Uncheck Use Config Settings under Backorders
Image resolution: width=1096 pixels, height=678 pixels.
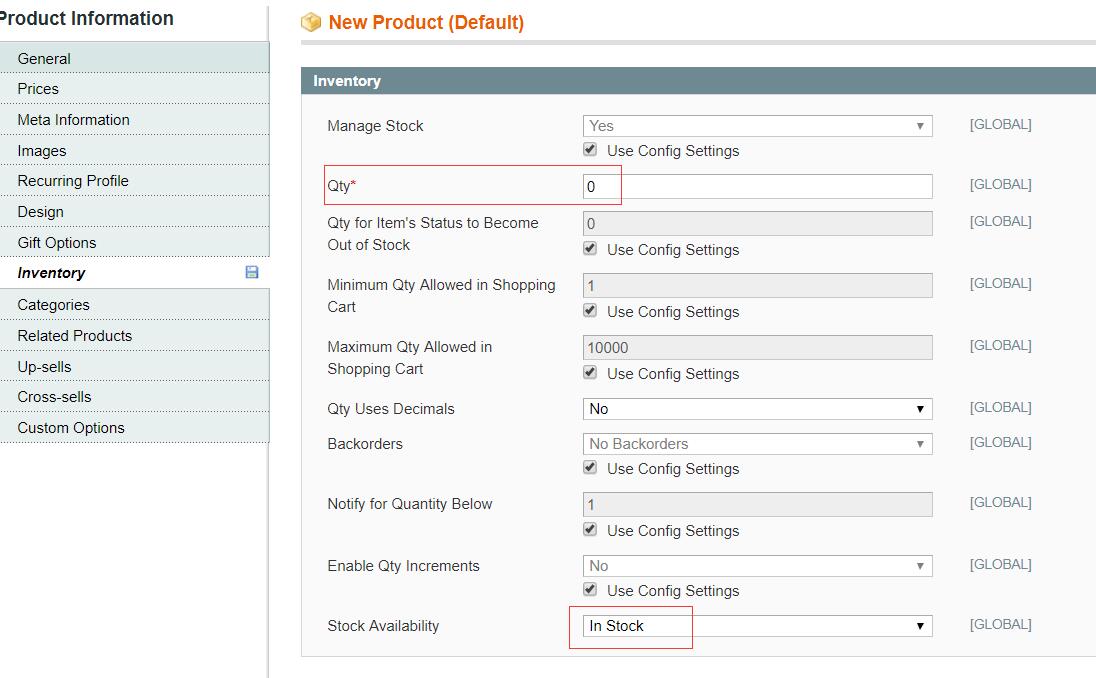[x=590, y=468]
